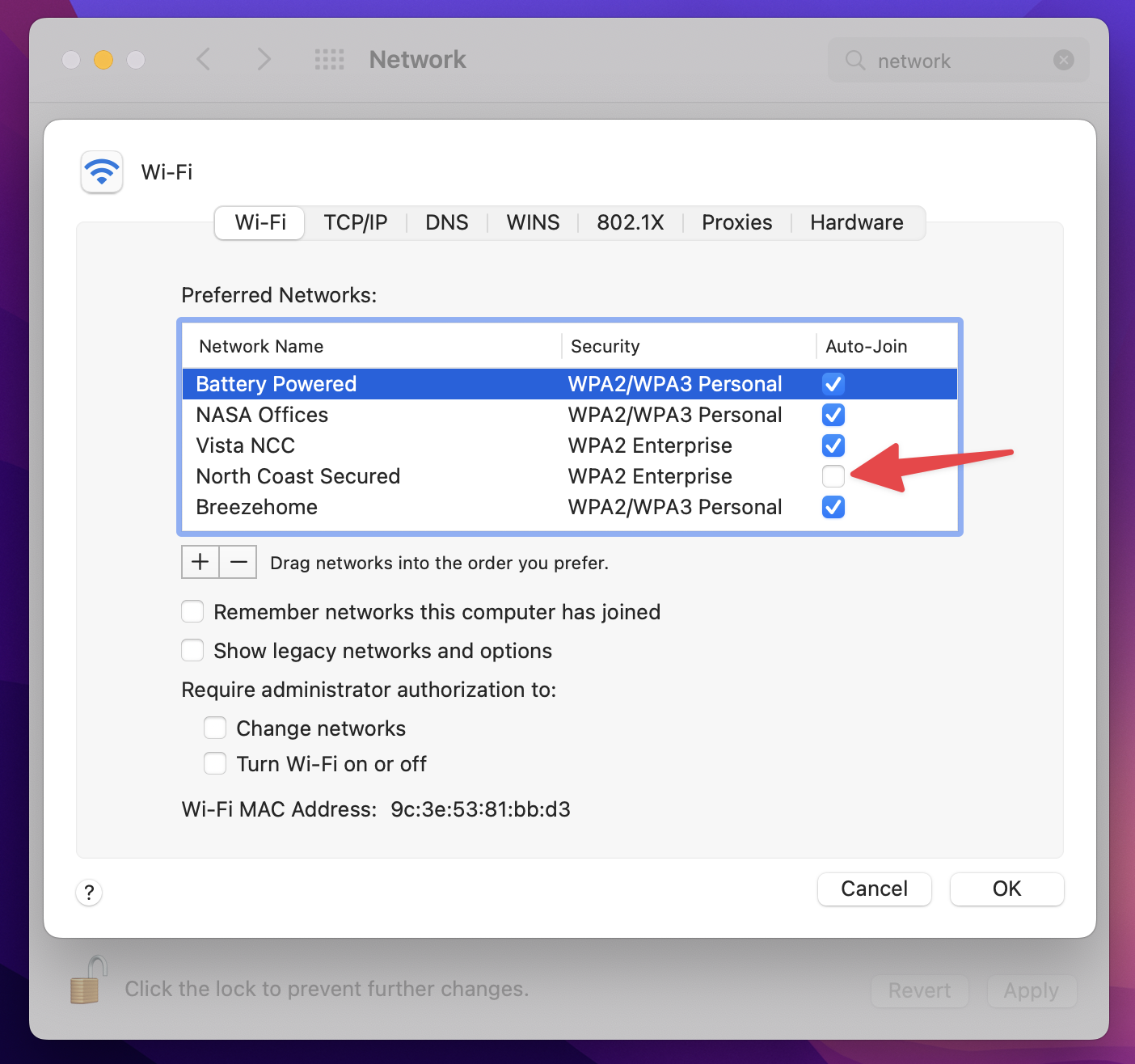The height and width of the screenshot is (1064, 1135).
Task: Click the Cancel button
Action: coord(874,889)
